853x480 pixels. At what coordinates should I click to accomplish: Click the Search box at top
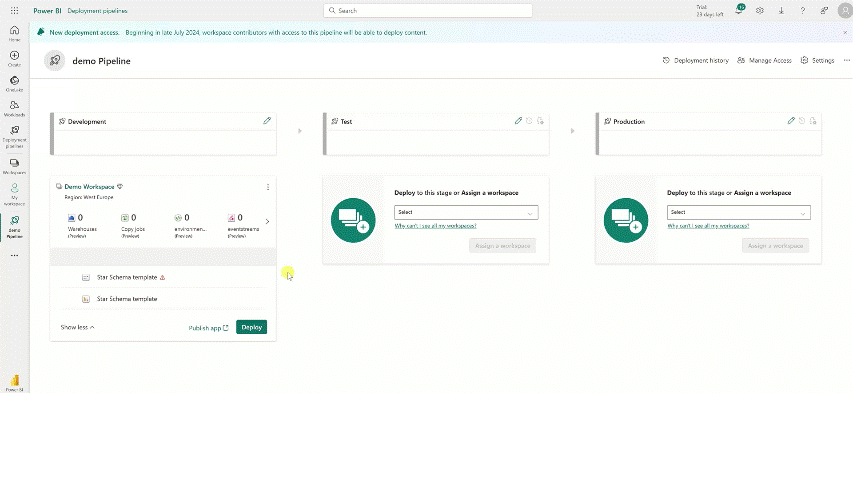point(426,10)
